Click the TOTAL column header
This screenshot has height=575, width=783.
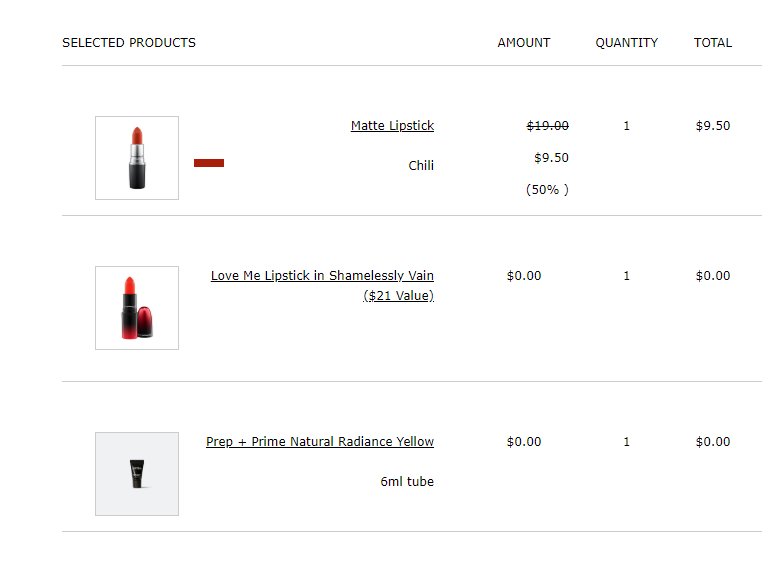click(713, 43)
